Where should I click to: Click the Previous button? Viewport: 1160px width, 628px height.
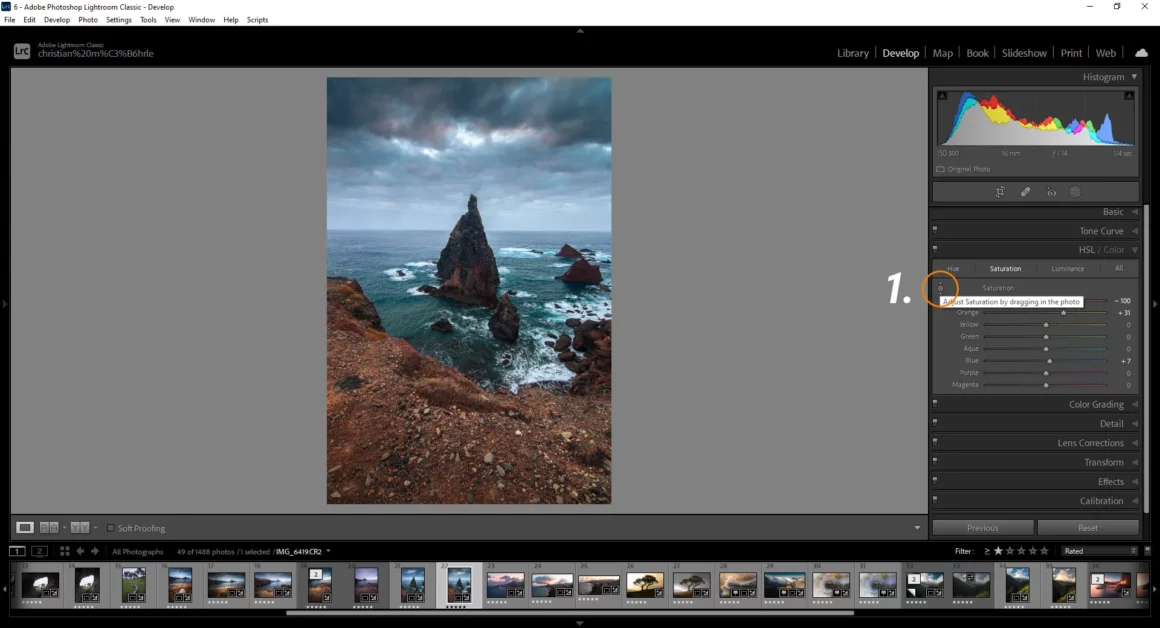[982, 528]
